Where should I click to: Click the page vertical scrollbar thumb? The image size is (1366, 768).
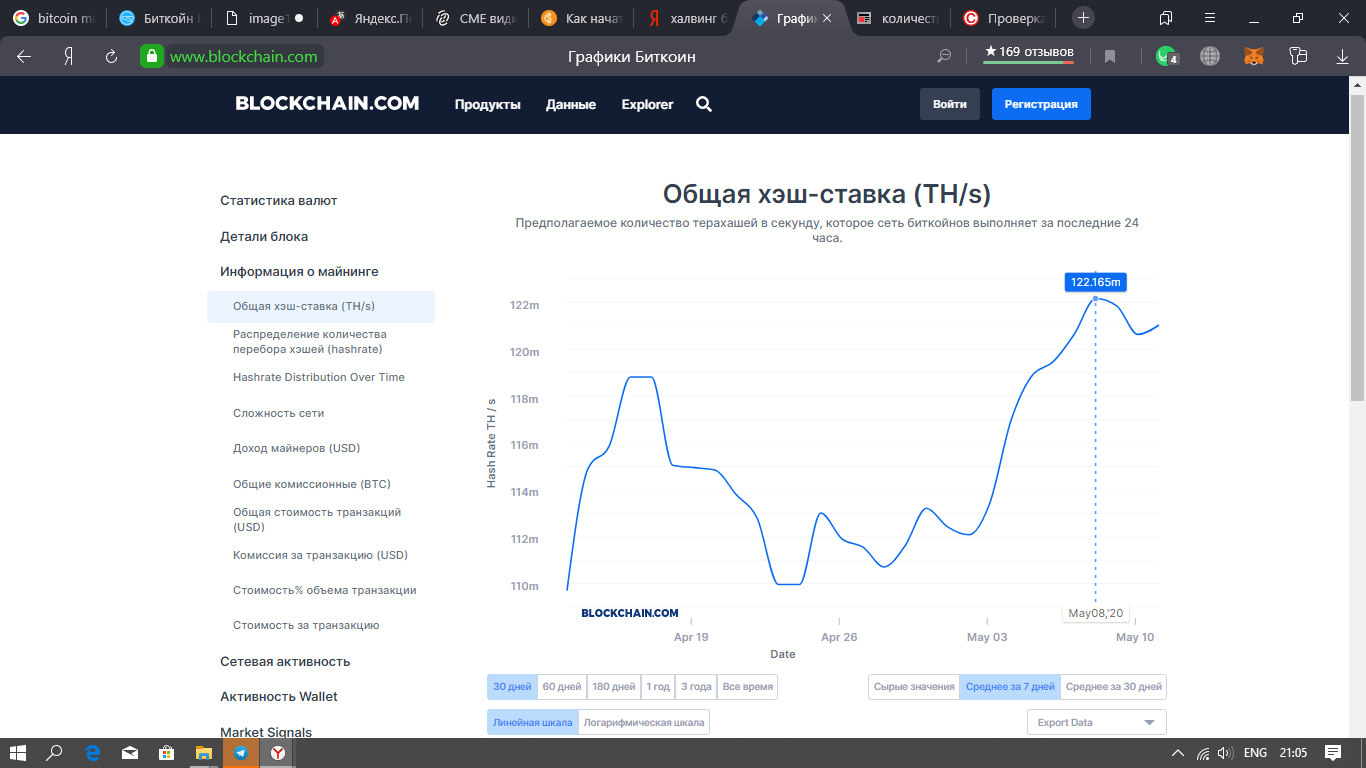point(1357,249)
